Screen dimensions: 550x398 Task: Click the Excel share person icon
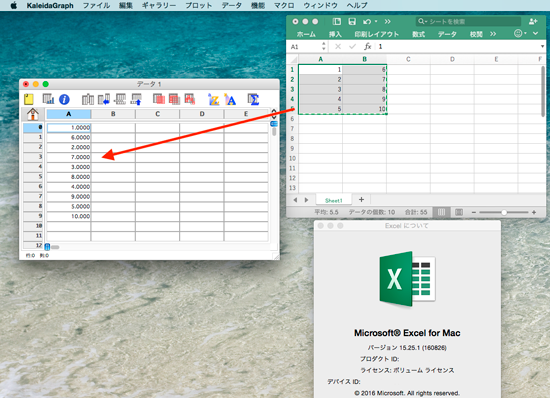533,21
